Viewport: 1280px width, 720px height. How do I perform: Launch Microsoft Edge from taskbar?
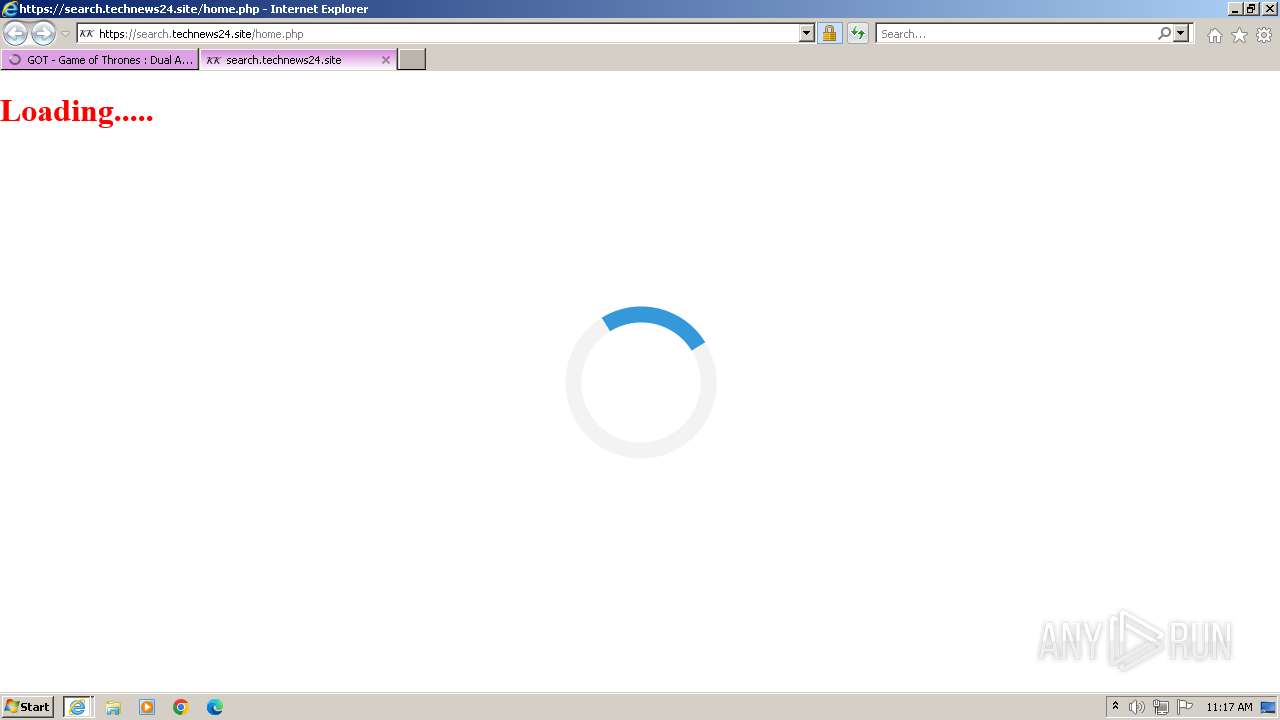click(x=215, y=707)
